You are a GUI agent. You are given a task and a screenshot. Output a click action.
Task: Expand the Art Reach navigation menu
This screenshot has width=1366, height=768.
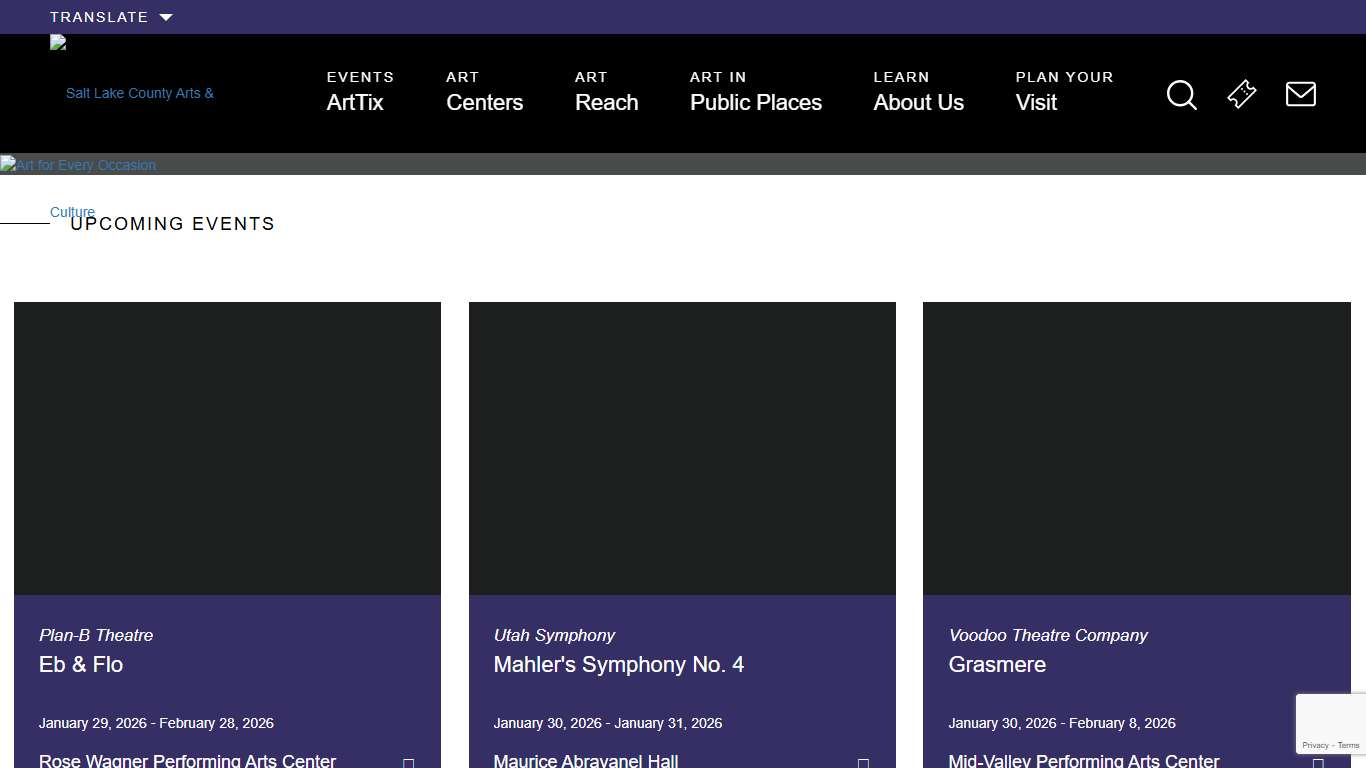coord(606,92)
